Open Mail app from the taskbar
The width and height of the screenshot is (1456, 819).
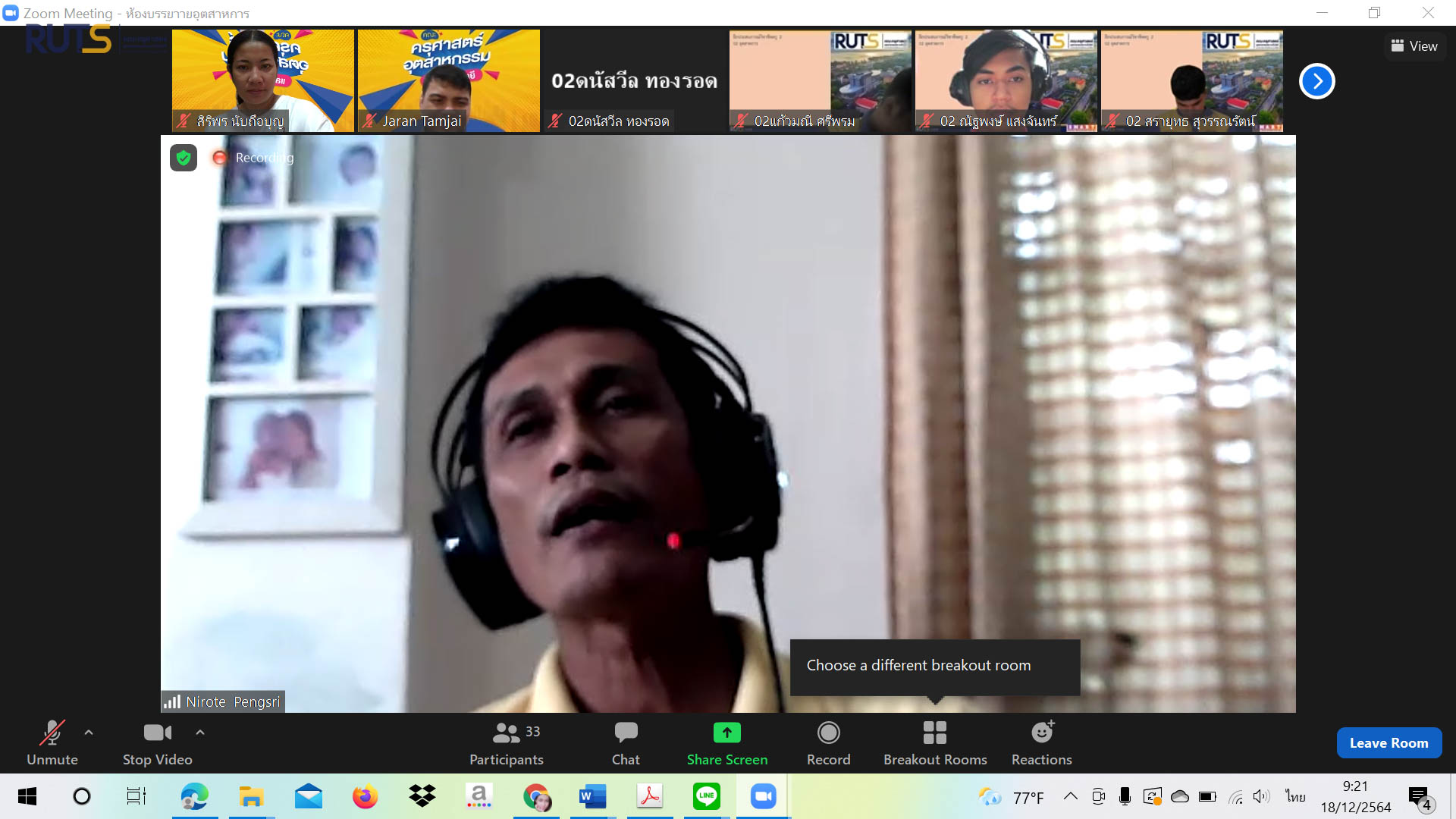pos(308,796)
